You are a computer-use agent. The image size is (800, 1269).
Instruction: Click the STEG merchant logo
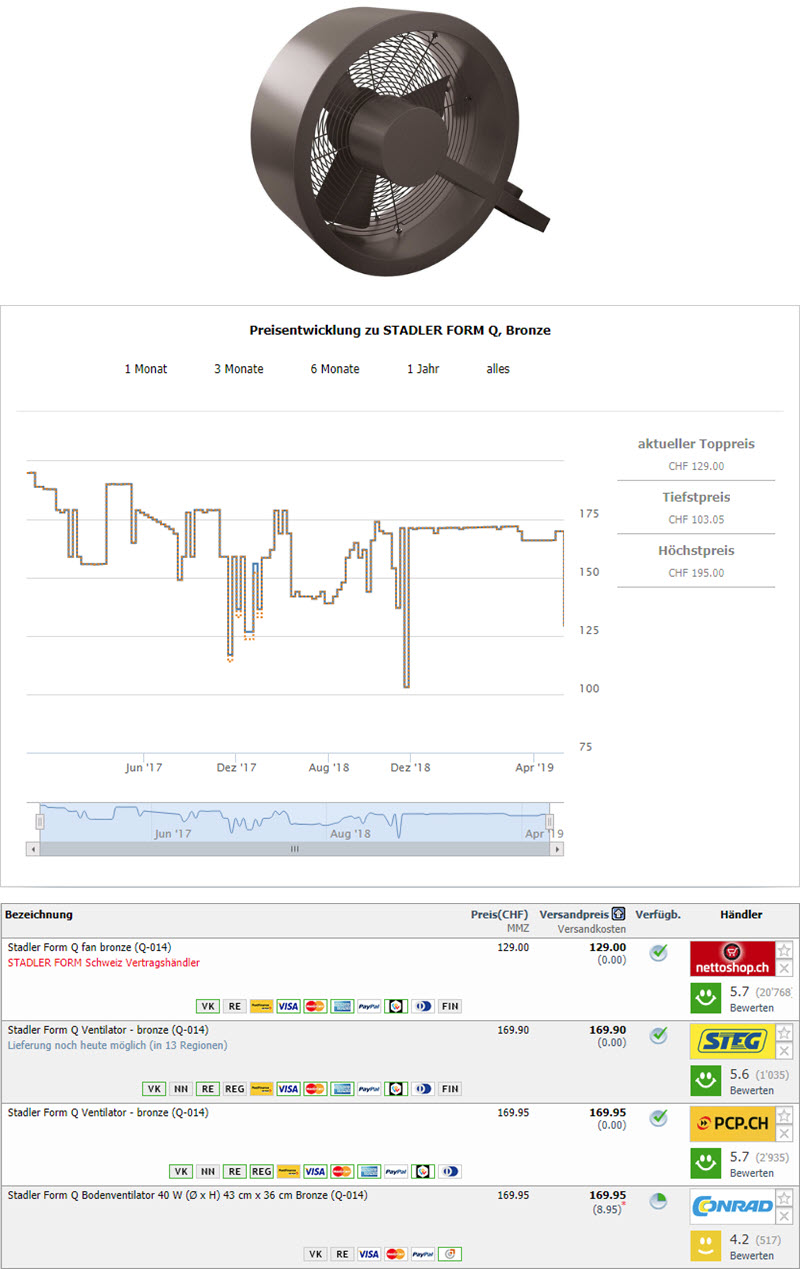coord(732,1042)
